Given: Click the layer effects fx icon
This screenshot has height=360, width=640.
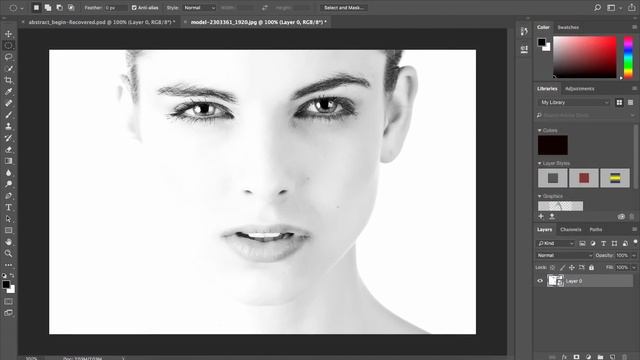Looking at the screenshot, I should [x=564, y=357].
